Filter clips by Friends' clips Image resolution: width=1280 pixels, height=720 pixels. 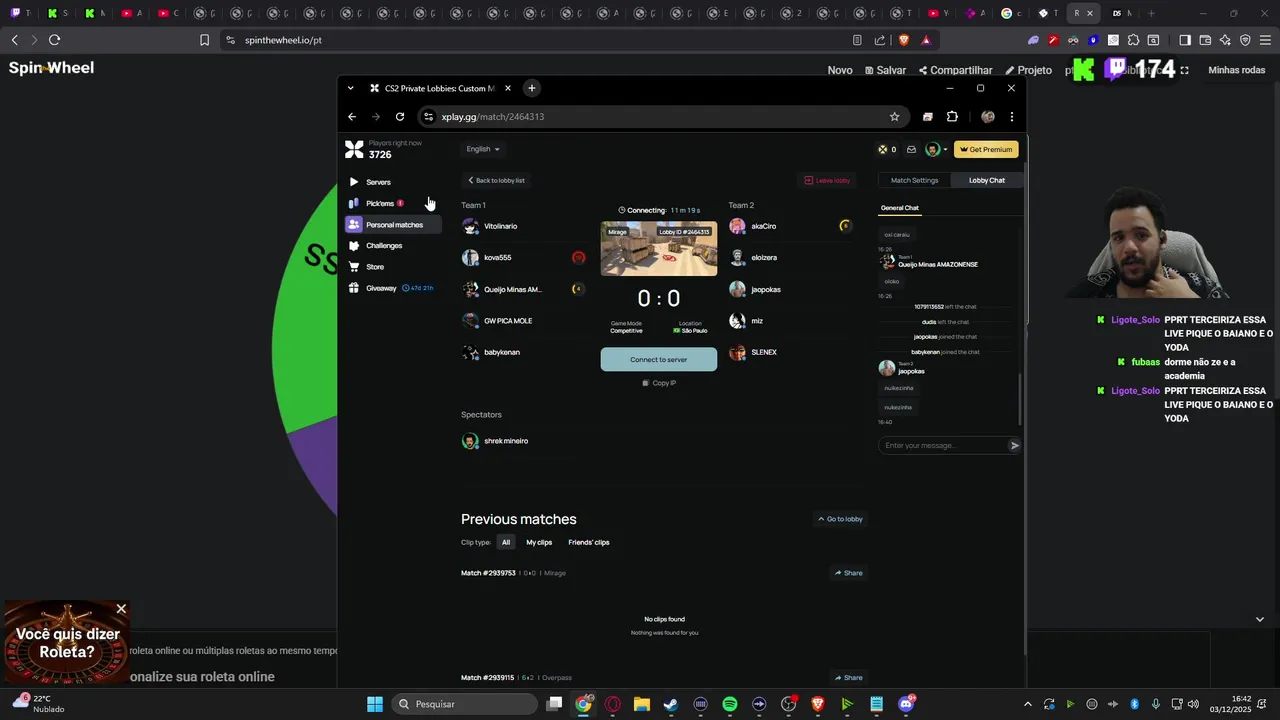(x=589, y=542)
